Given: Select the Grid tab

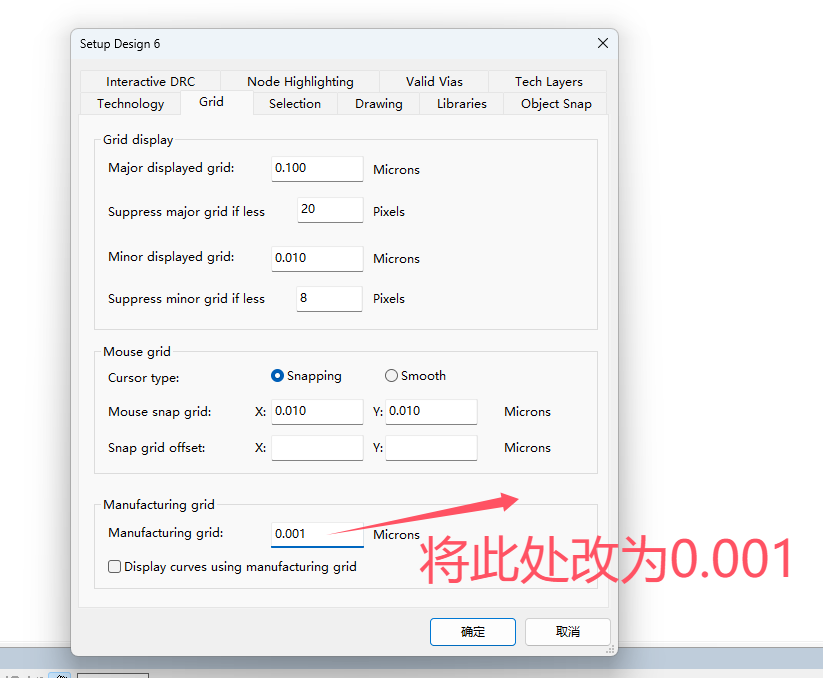Looking at the screenshot, I should pos(217,102).
